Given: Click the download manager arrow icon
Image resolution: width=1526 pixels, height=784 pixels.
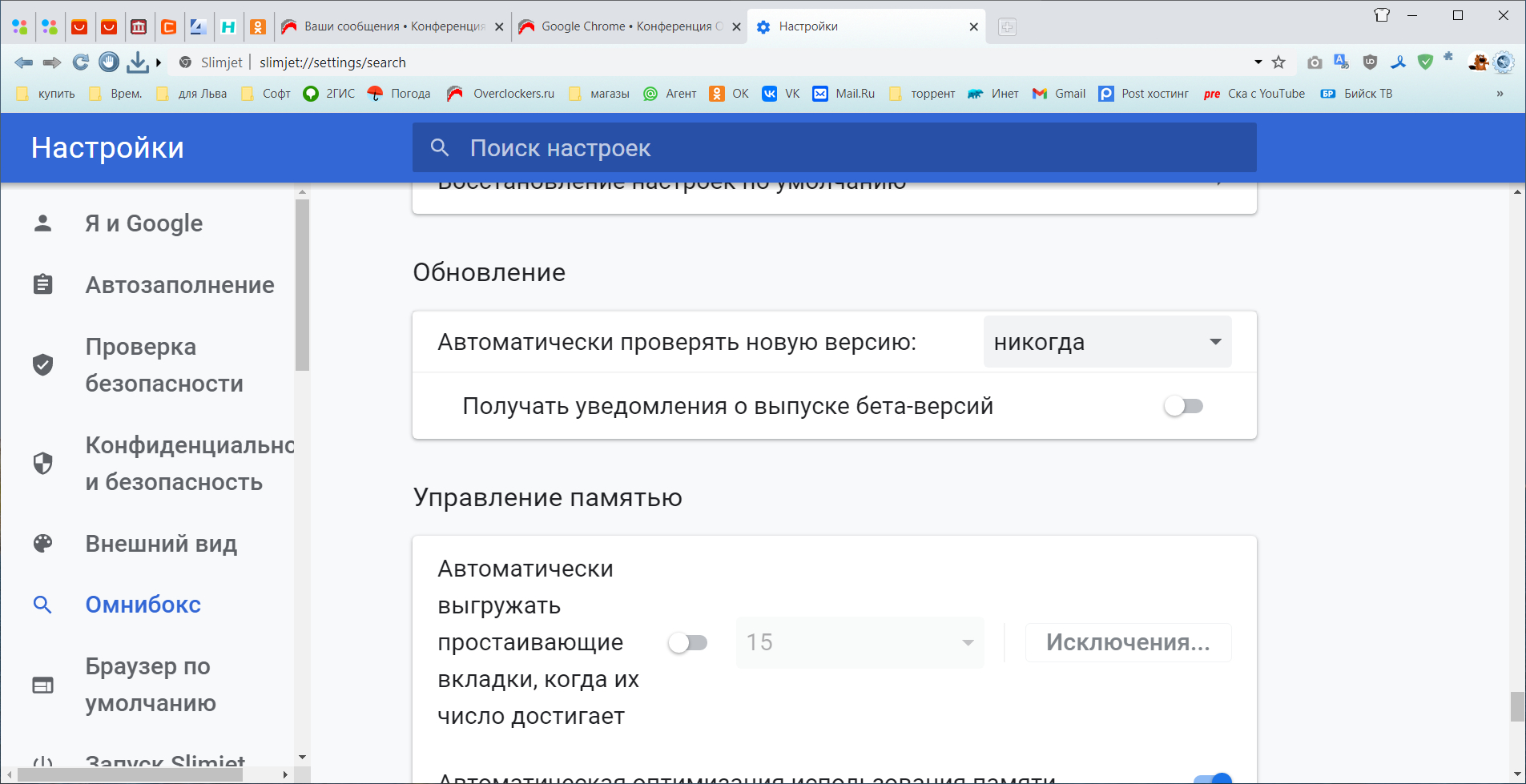Looking at the screenshot, I should pyautogui.click(x=138, y=62).
